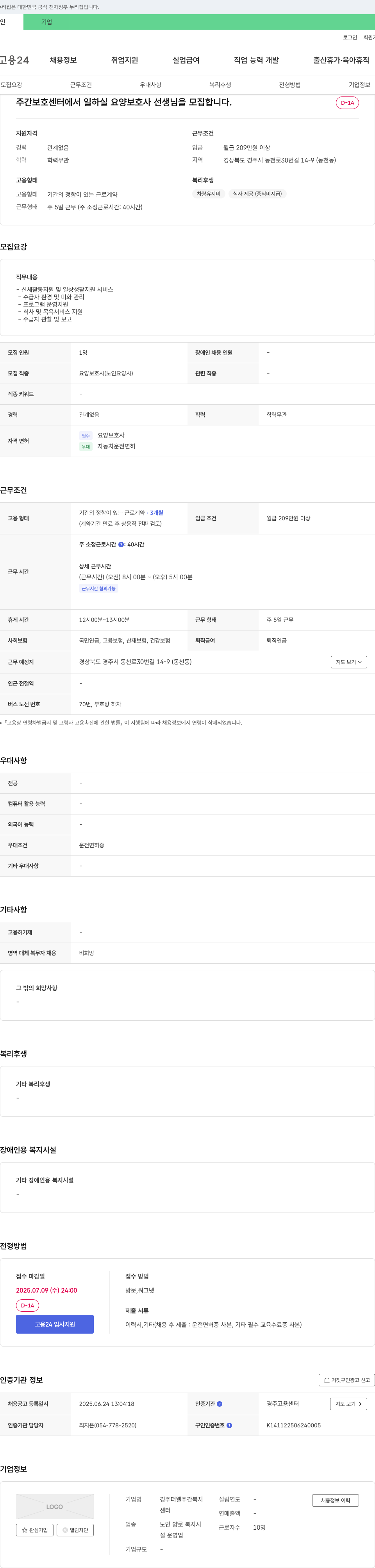
Task: Click the 비희망 military service value
Action: click(x=86, y=953)
